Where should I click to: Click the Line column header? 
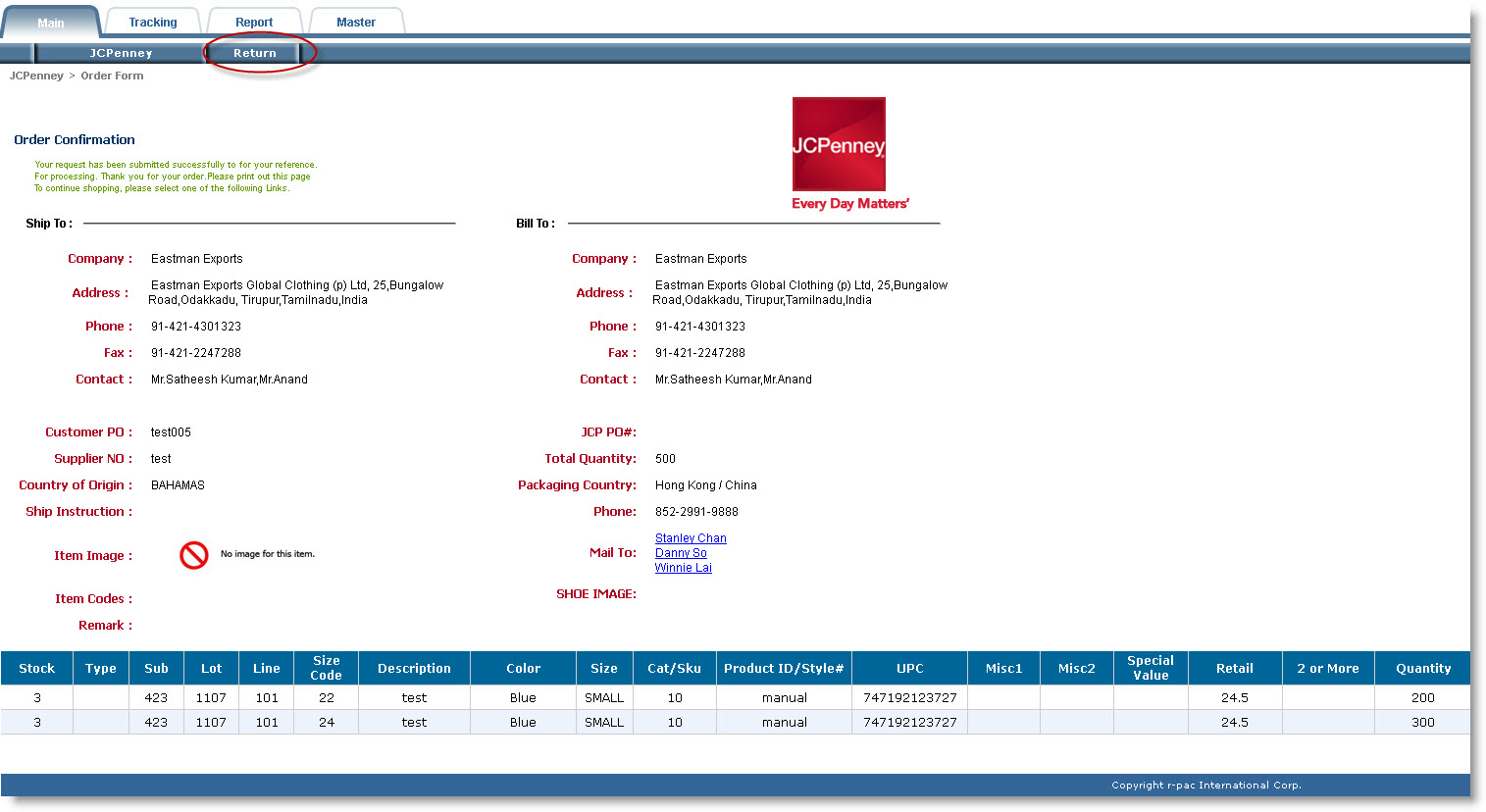click(x=267, y=668)
